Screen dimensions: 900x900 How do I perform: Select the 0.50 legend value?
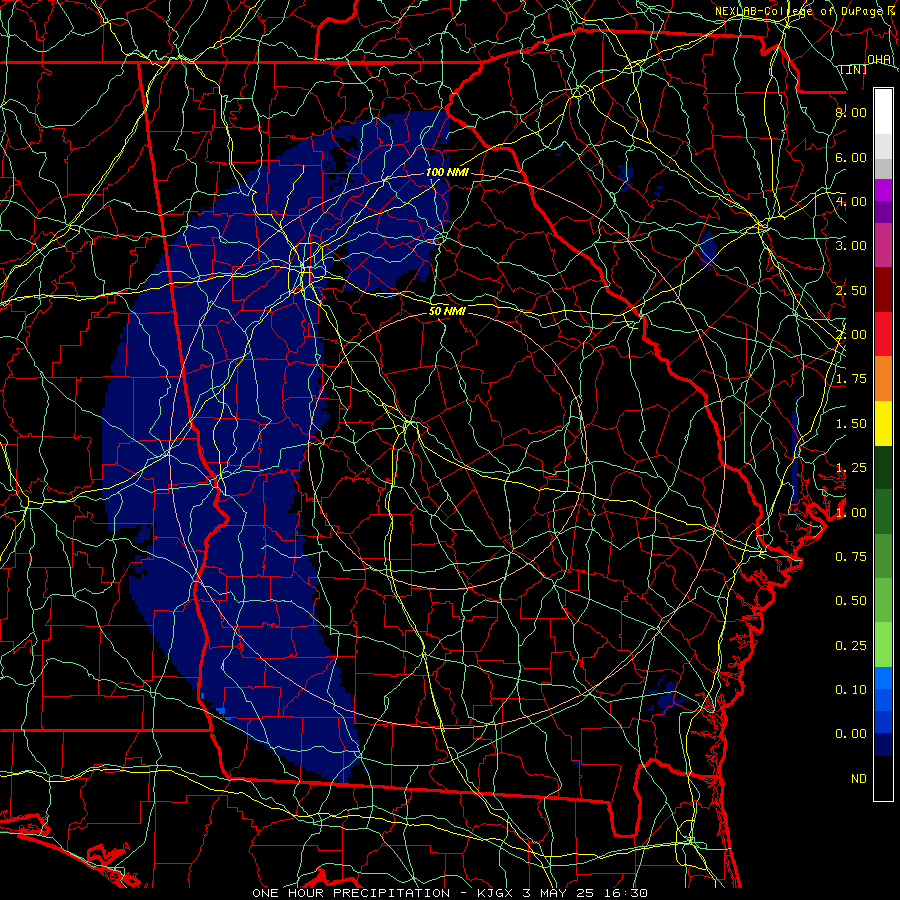(x=851, y=601)
